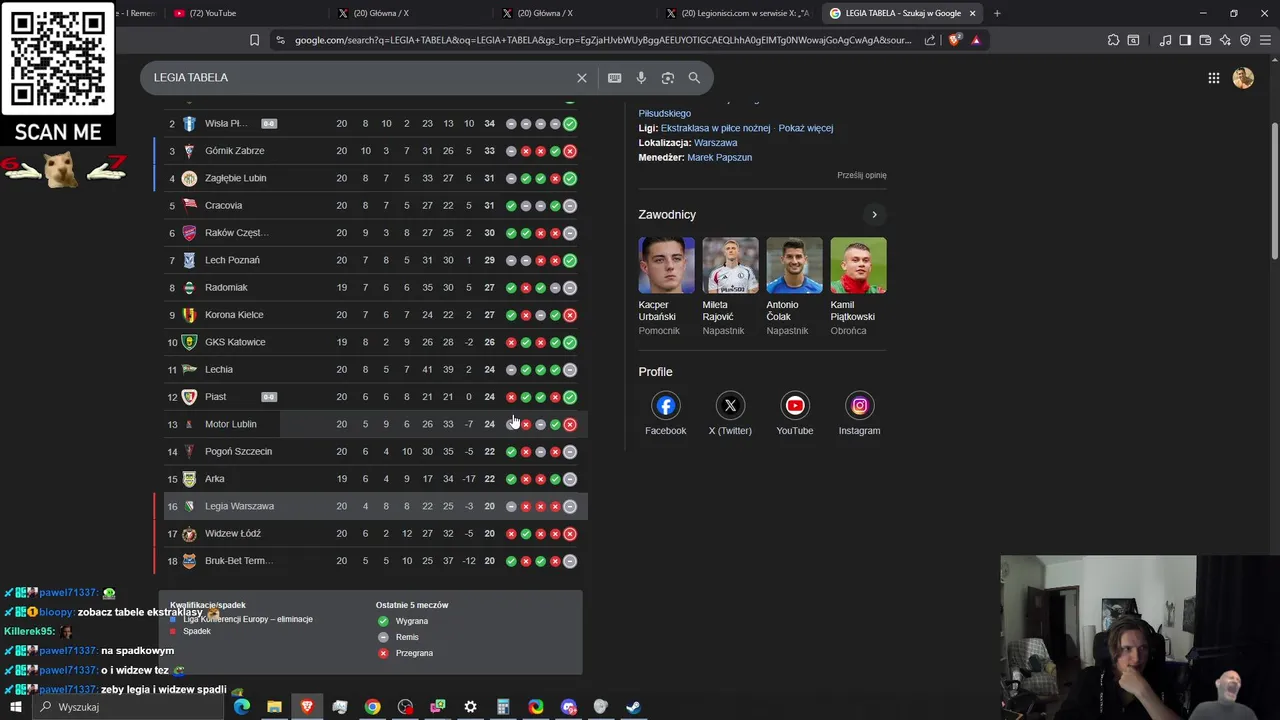Open the Warszawa location link
1280x720 pixels.
[715, 143]
